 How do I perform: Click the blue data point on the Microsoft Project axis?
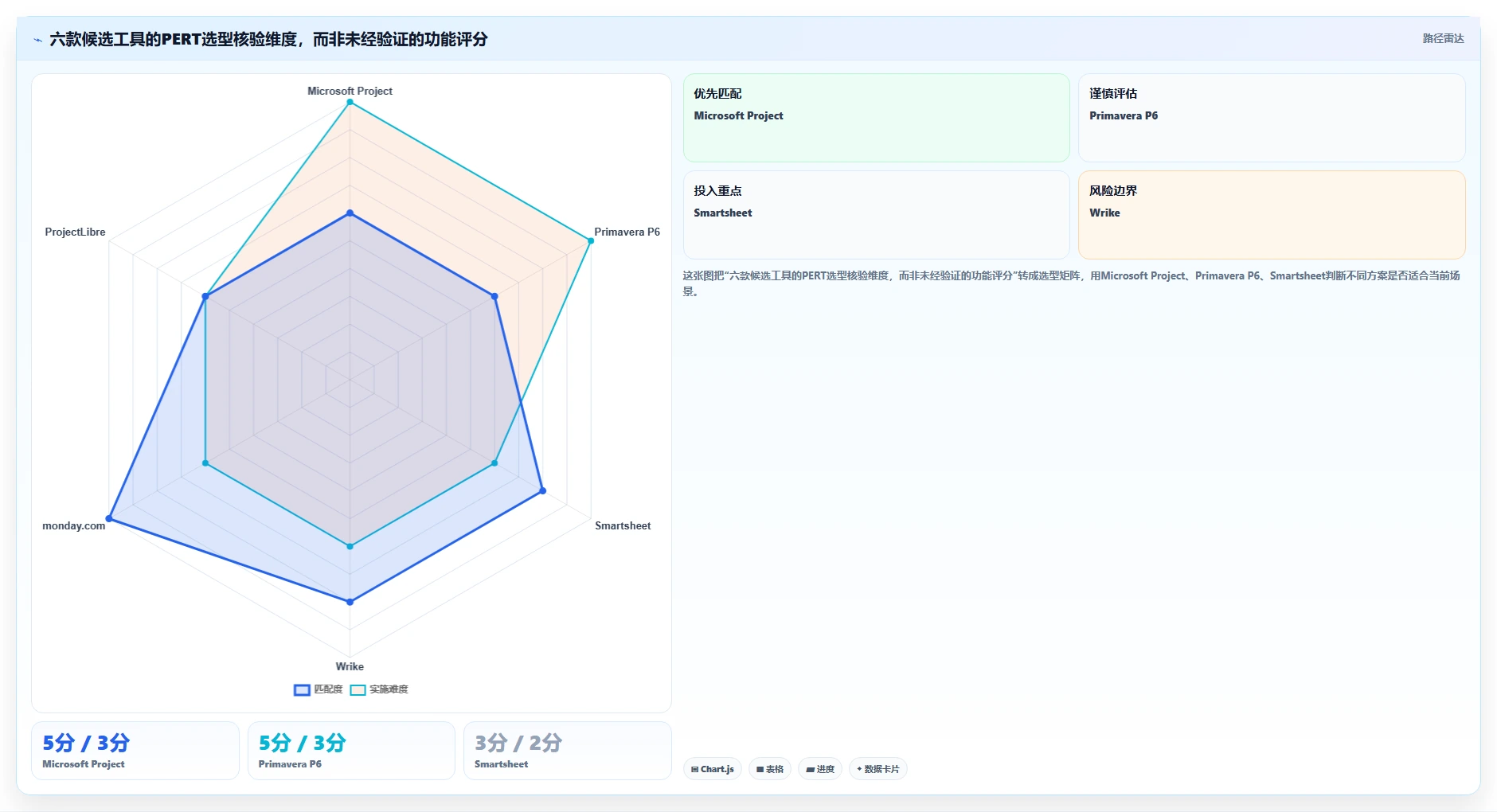(350, 213)
